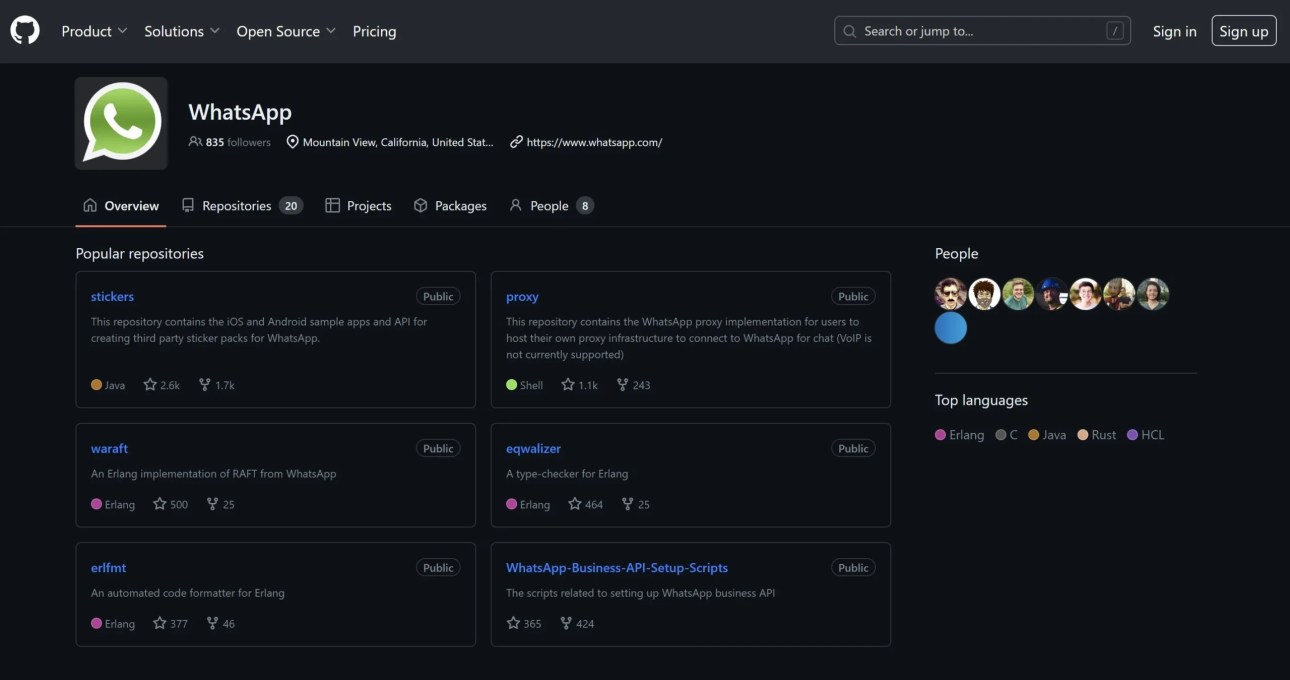Filter by Erlang in Top languages
1290x680 pixels.
(x=960, y=435)
